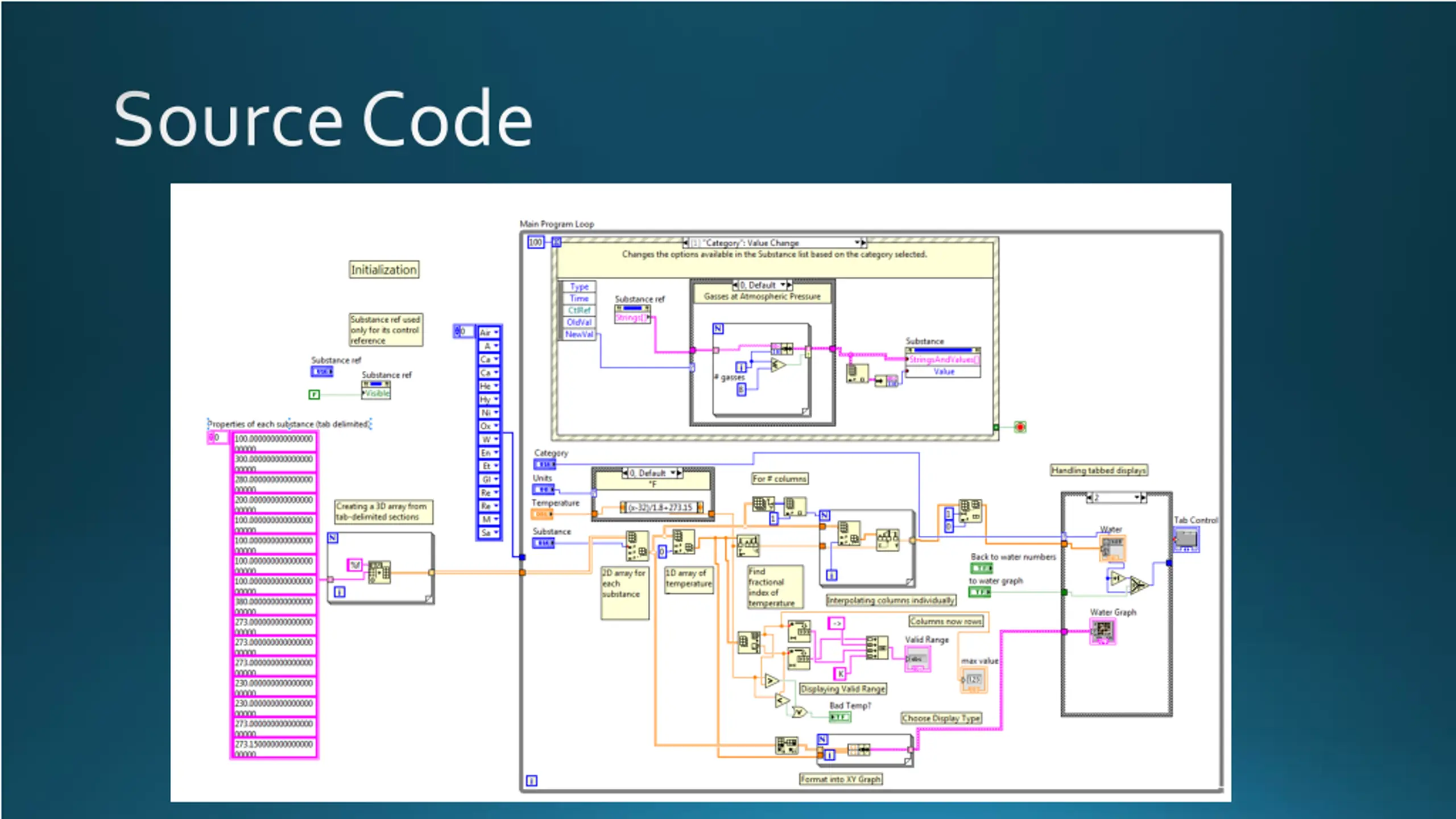Select the 'CtlRef' event data item
This screenshot has height=819, width=1456.
coord(579,311)
